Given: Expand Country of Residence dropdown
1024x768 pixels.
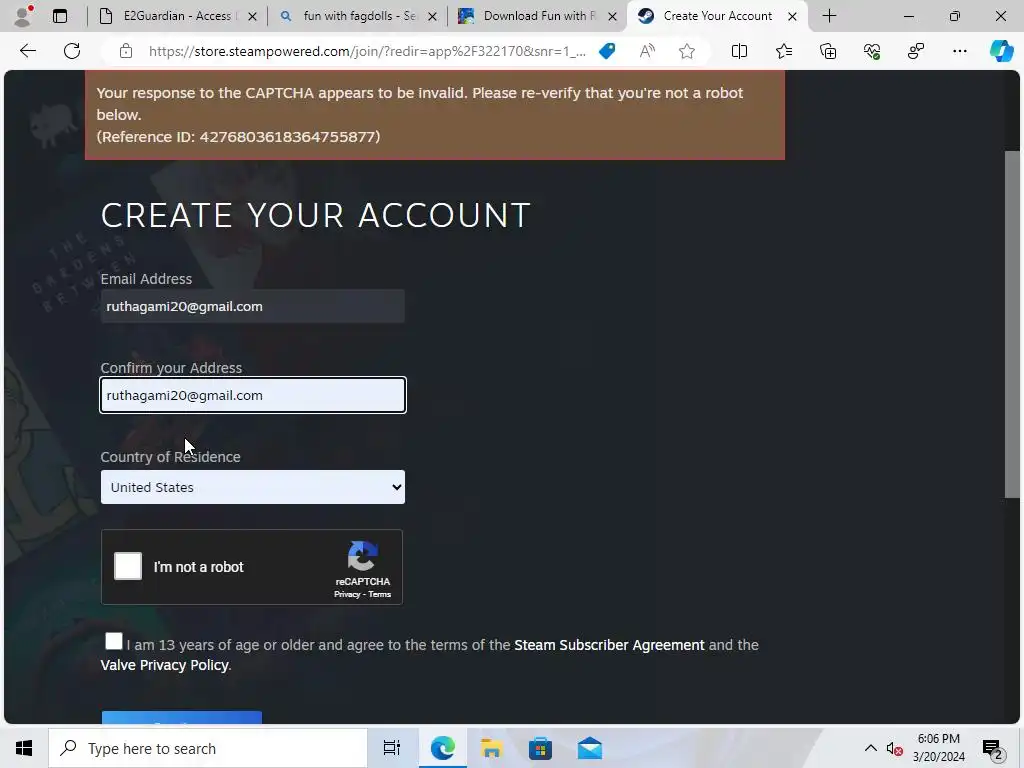Looking at the screenshot, I should pos(253,487).
